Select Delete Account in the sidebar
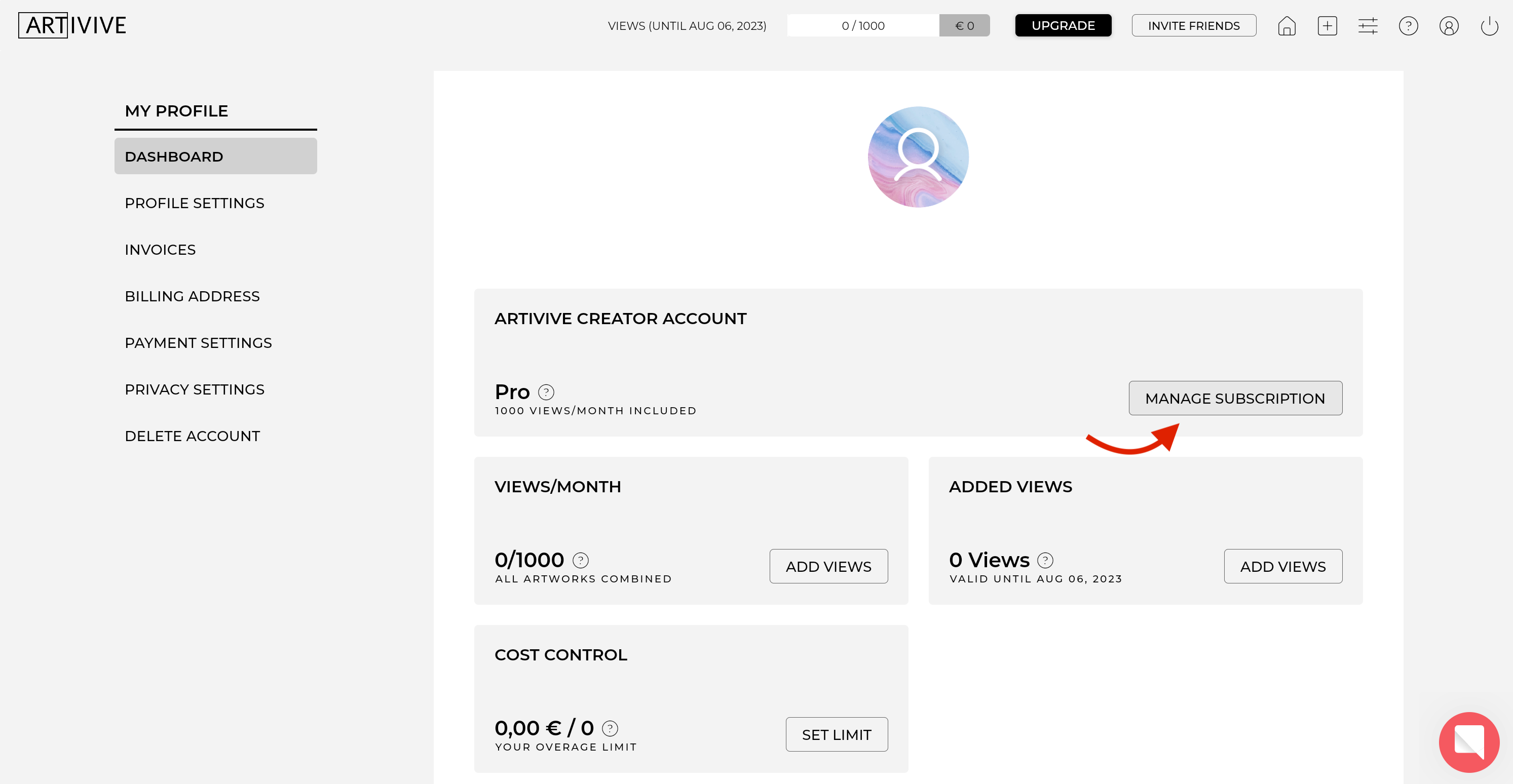1513x784 pixels. click(192, 437)
